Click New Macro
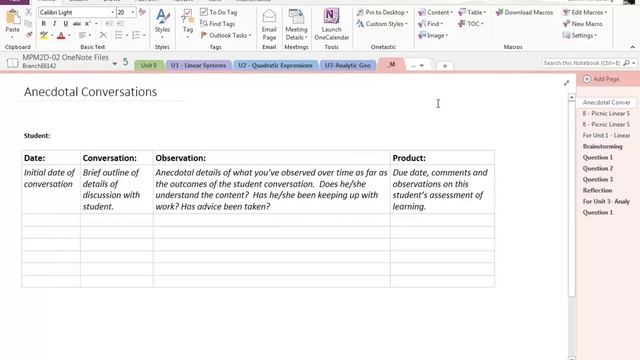Viewport: 640px width, 360px height. [x=582, y=24]
